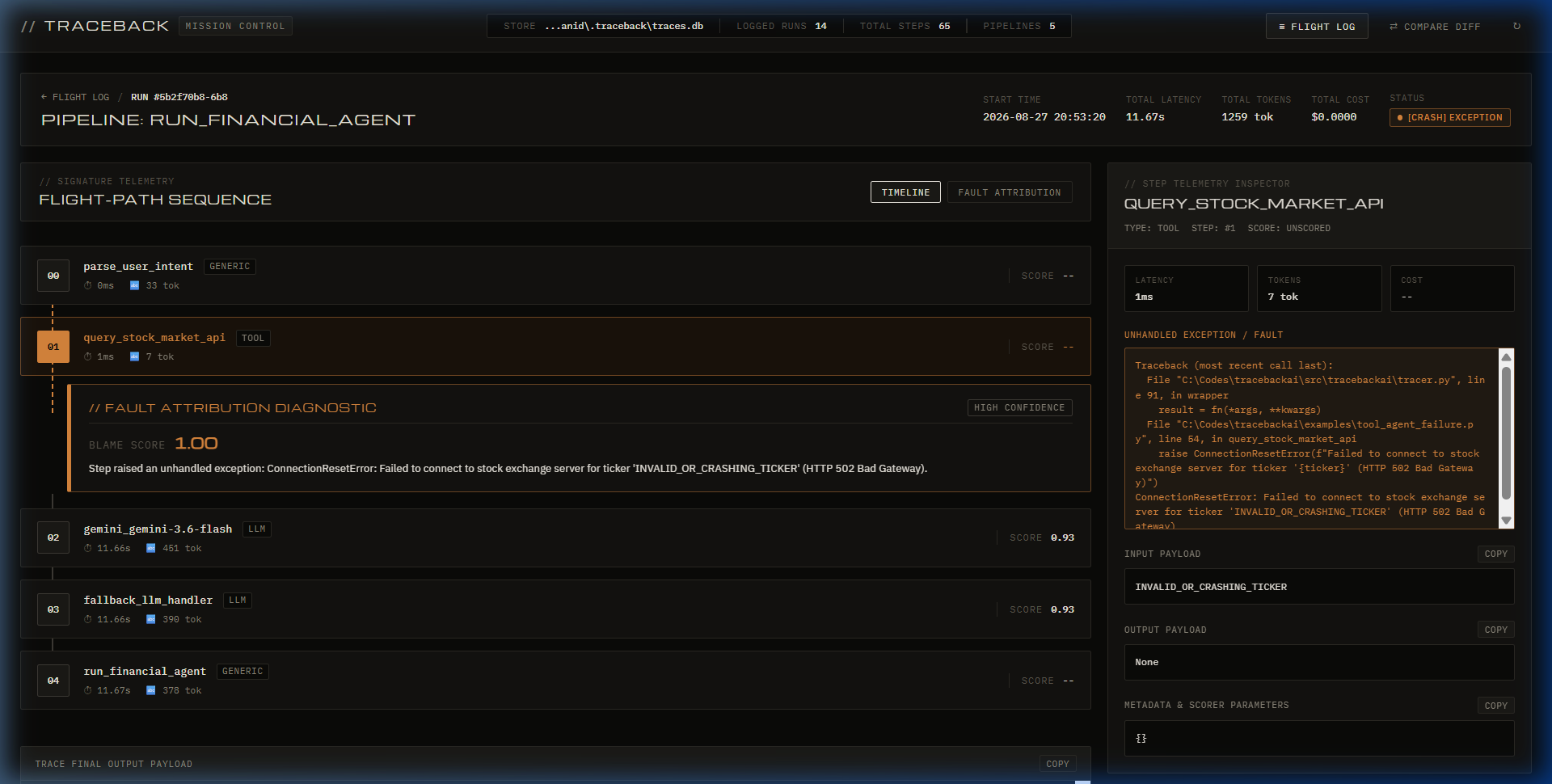Copy the trace final output payload
The width and height of the screenshot is (1552, 784).
(1057, 764)
